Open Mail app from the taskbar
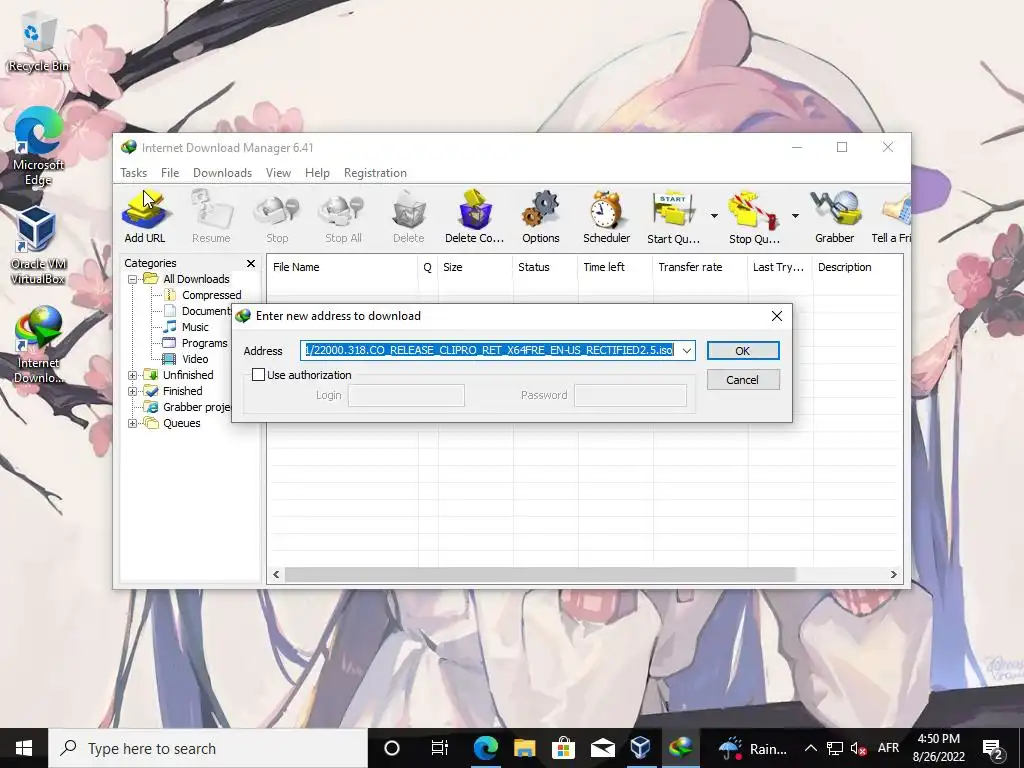This screenshot has width=1024, height=768. pyautogui.click(x=602, y=748)
